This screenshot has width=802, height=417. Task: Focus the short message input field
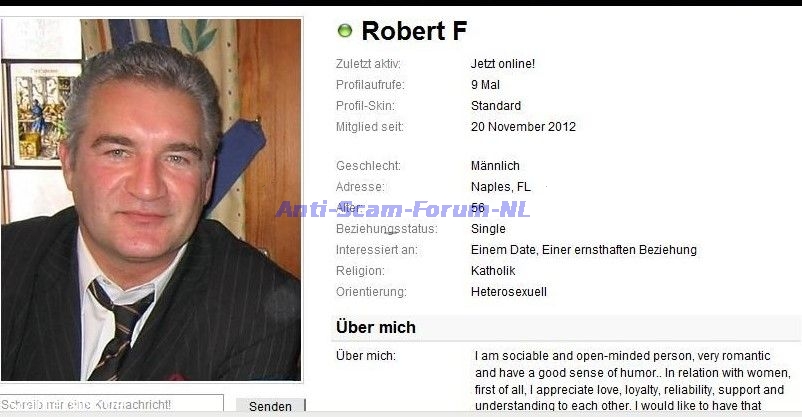coord(112,404)
